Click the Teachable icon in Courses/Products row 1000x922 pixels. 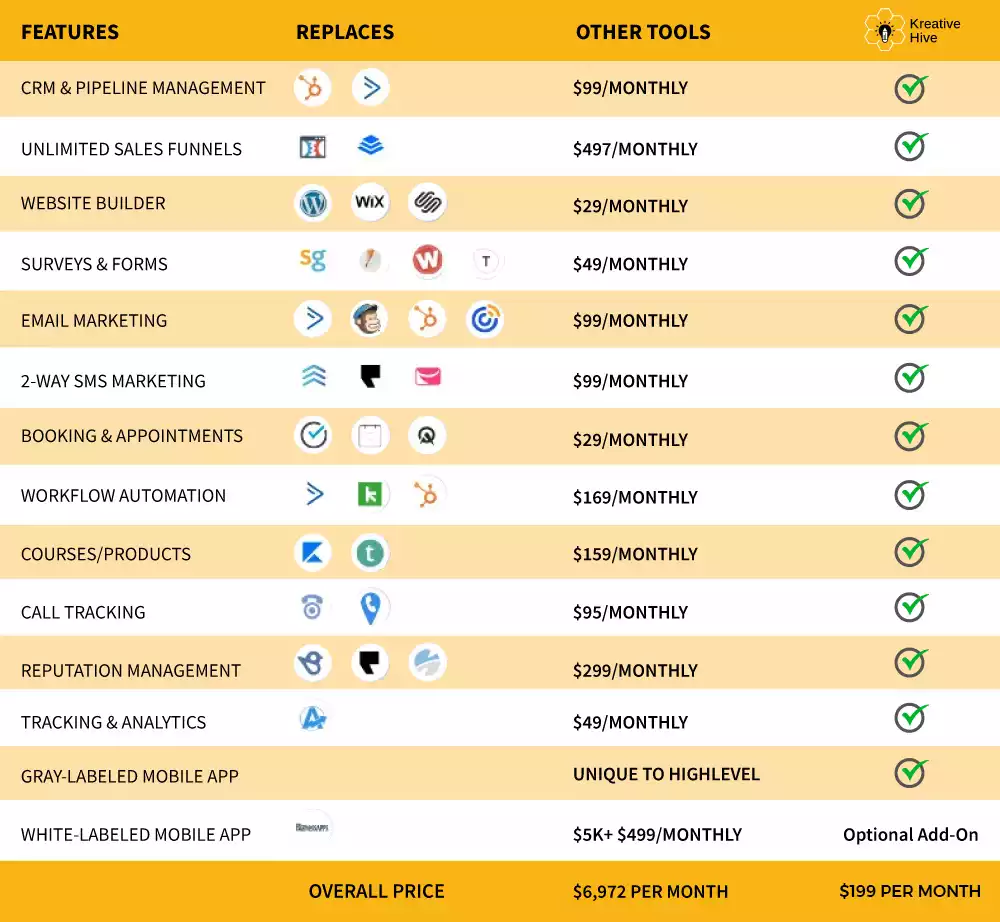pyautogui.click(x=370, y=553)
